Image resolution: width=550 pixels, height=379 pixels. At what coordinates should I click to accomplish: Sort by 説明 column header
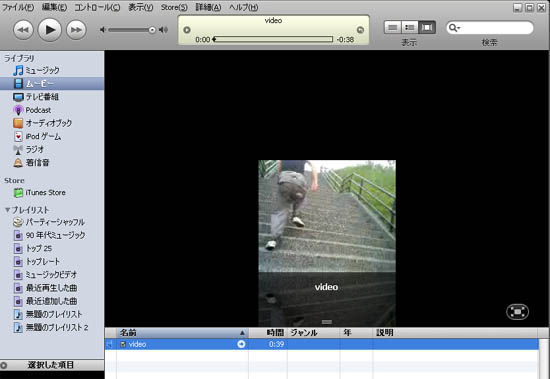pos(455,332)
